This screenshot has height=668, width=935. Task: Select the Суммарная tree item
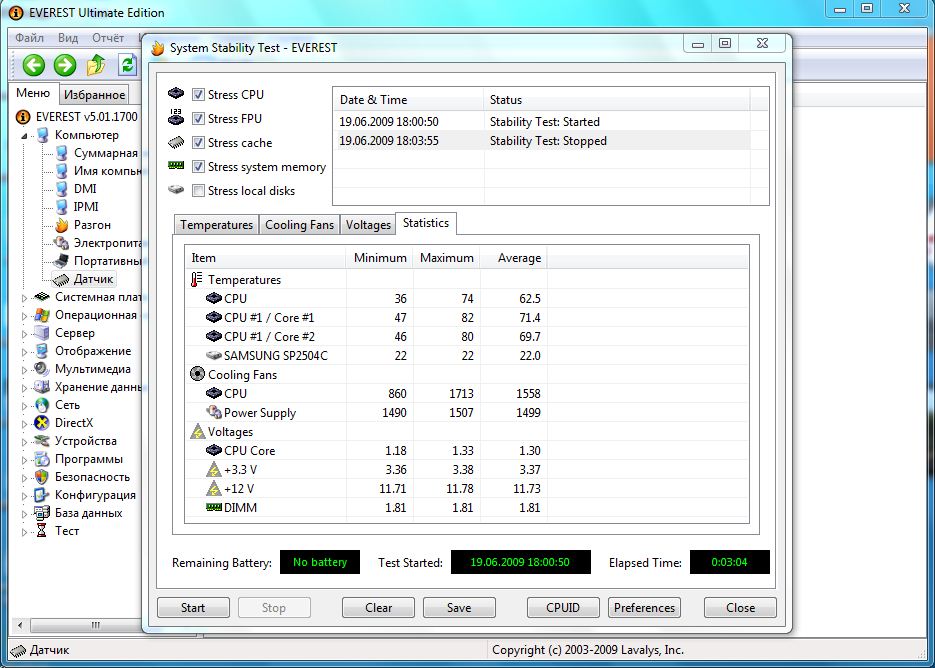point(97,153)
